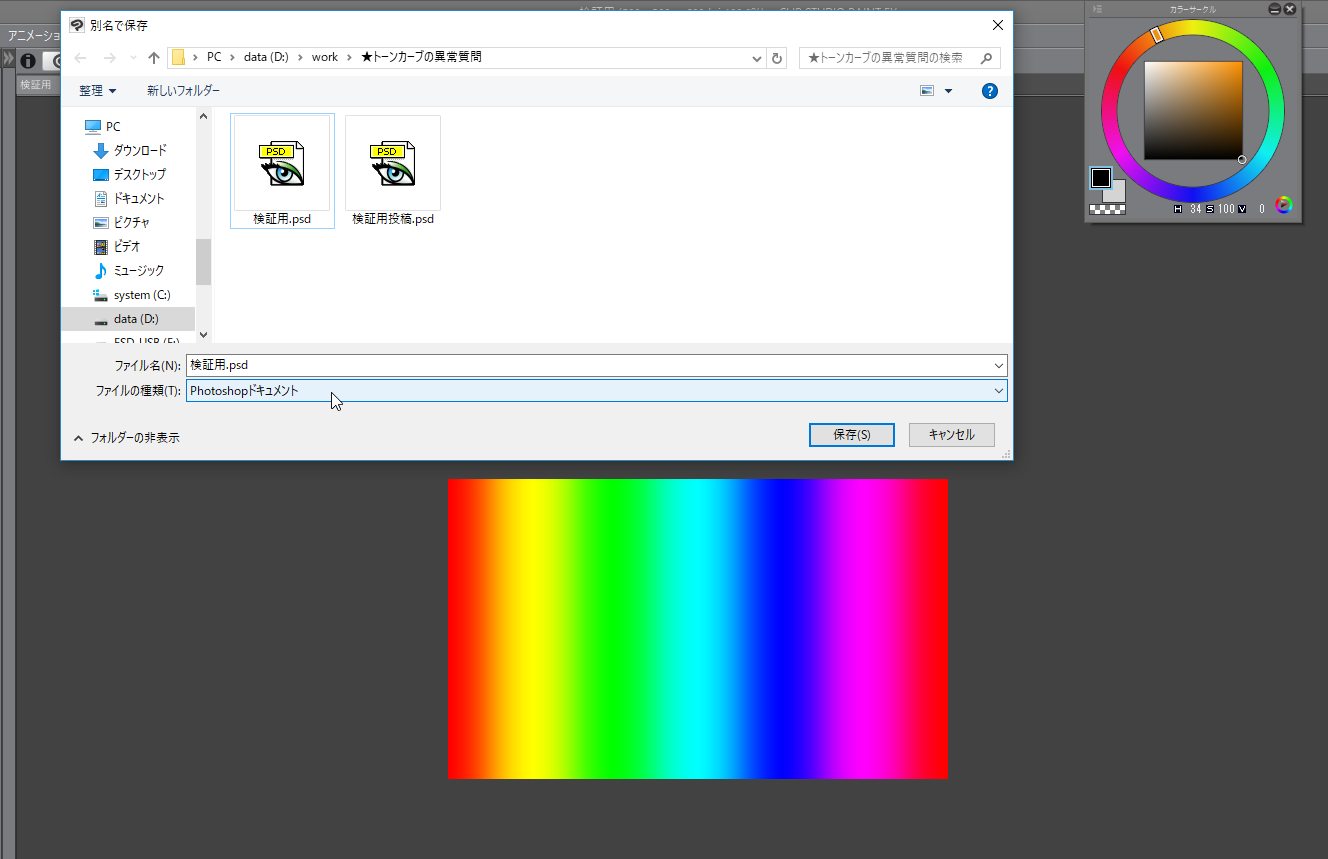Image resolution: width=1328 pixels, height=859 pixels.
Task: Expand the double-arrow panel toggle in Clip Studio
Action: pos(8,60)
